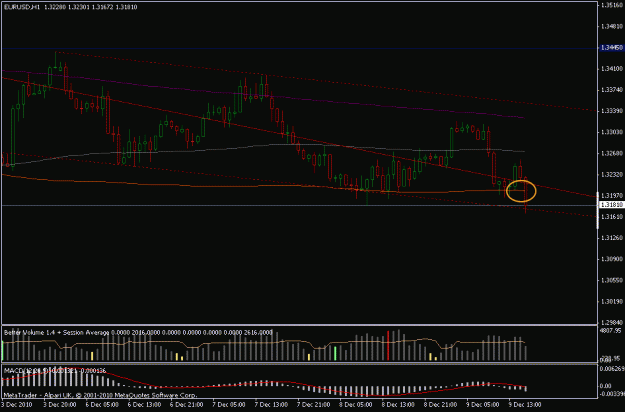Select the 1.29840 price axis label

coord(612,322)
